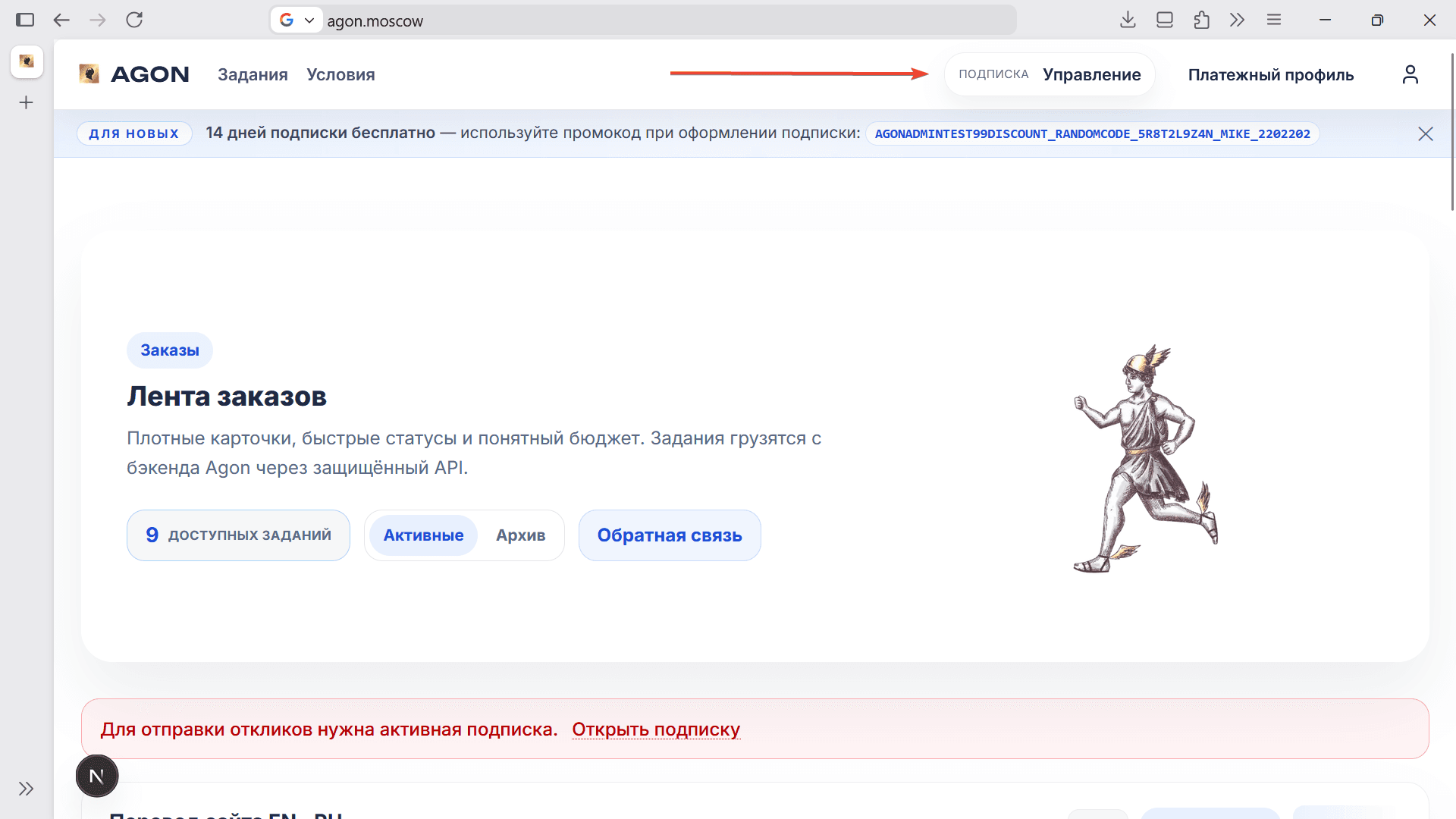Minimize the browser window
Image resolution: width=1456 pixels, height=819 pixels.
(1326, 20)
